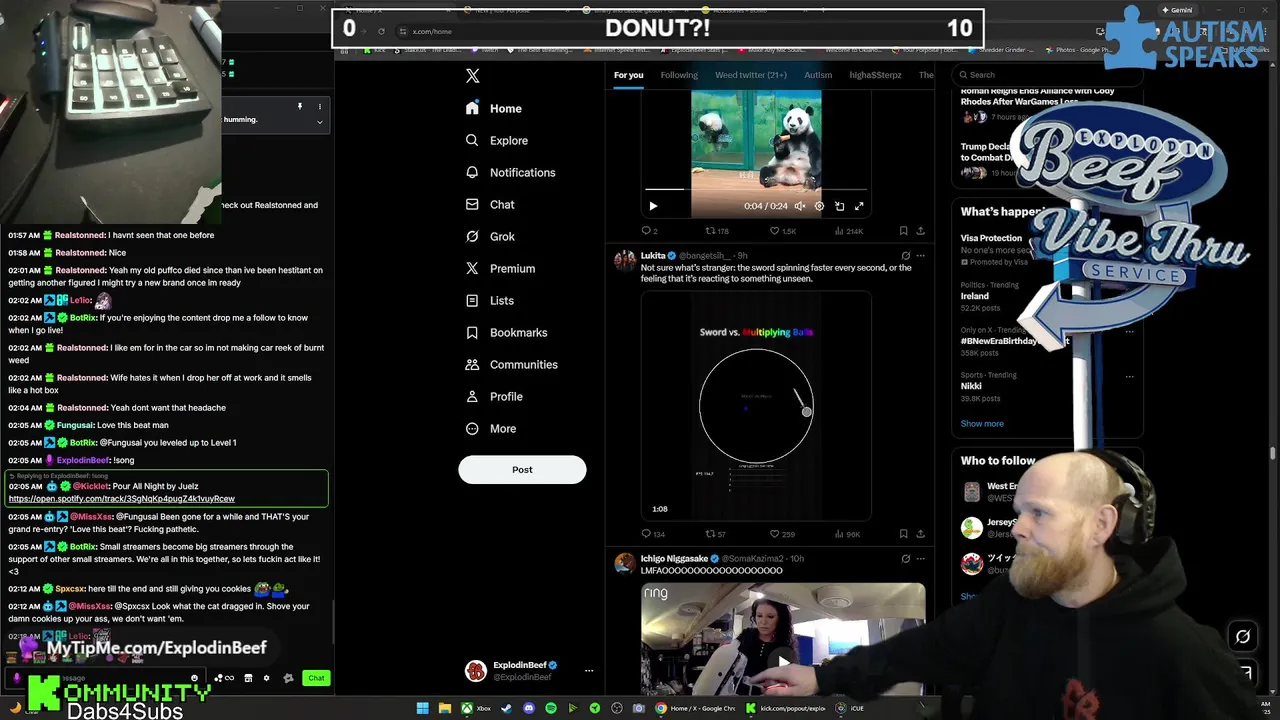Open Explore in X sidebar
The width and height of the screenshot is (1280, 720).
497,140
